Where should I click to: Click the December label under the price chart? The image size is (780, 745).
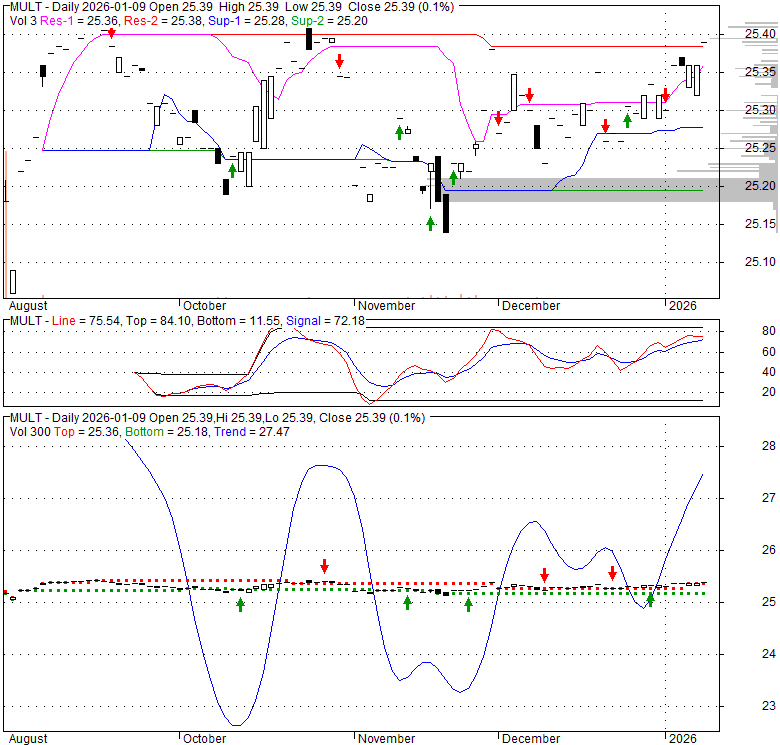click(x=531, y=305)
